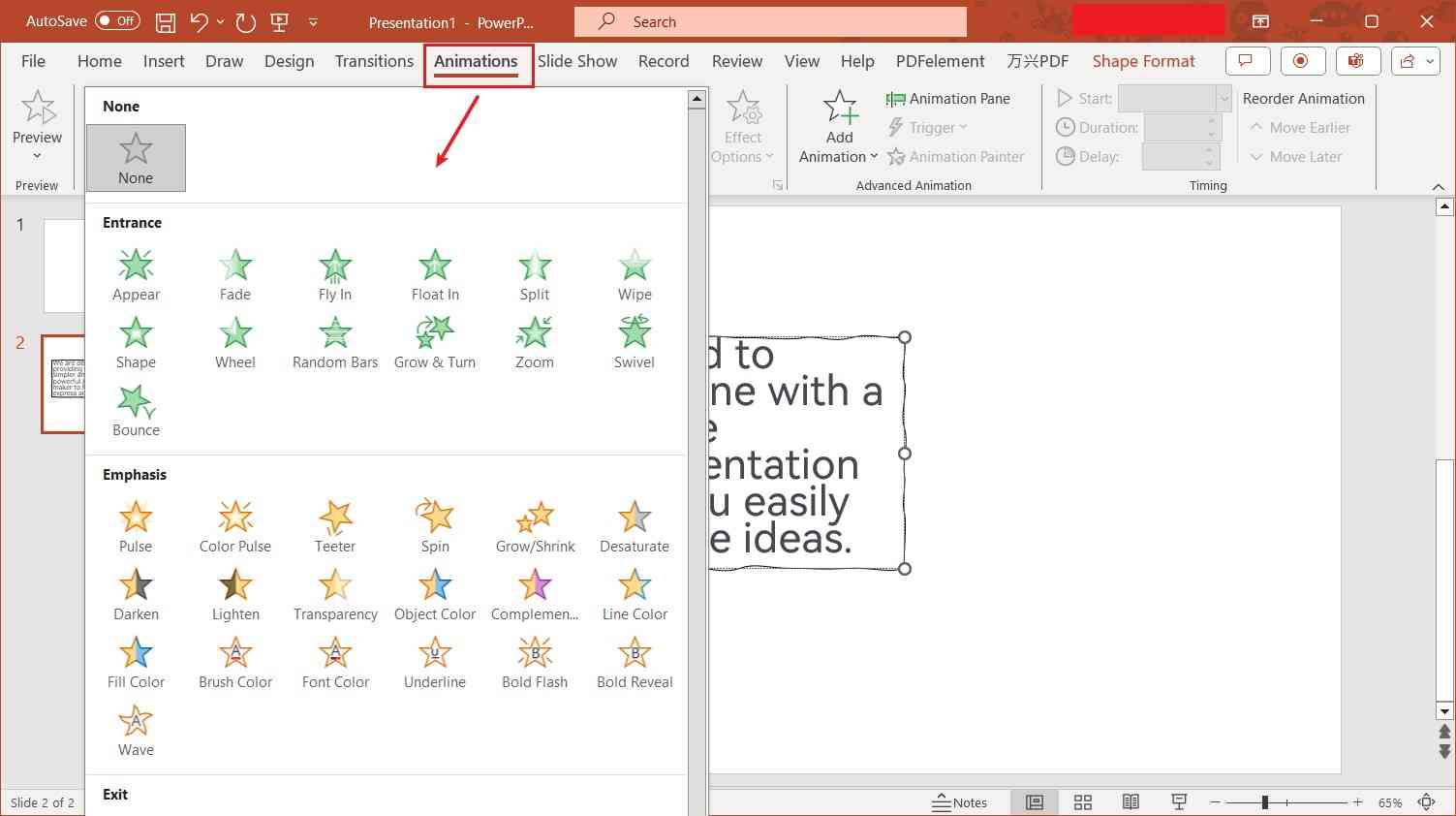The height and width of the screenshot is (816, 1456).
Task: Apply Object Color emphasis effect
Action: pyautogui.click(x=435, y=595)
